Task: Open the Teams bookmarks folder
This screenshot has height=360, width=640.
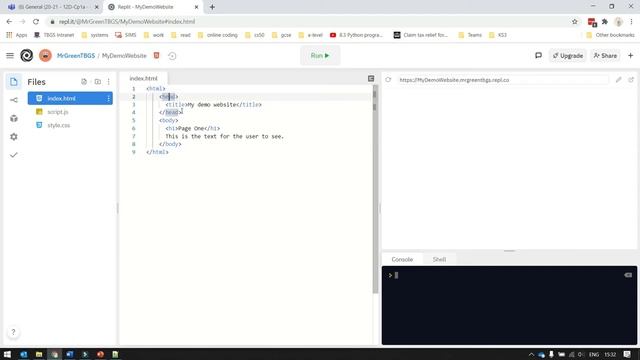Action: [x=470, y=35]
